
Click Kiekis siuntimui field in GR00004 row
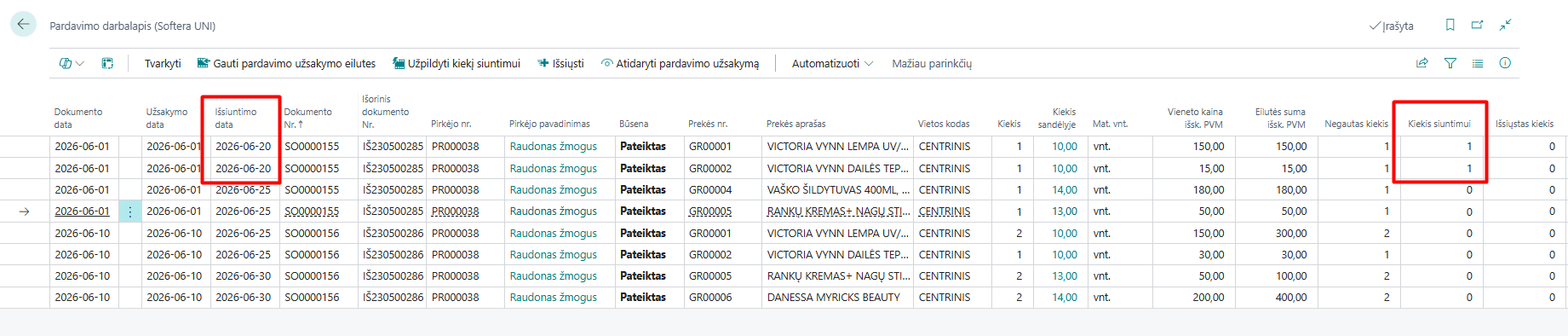pyautogui.click(x=1441, y=189)
